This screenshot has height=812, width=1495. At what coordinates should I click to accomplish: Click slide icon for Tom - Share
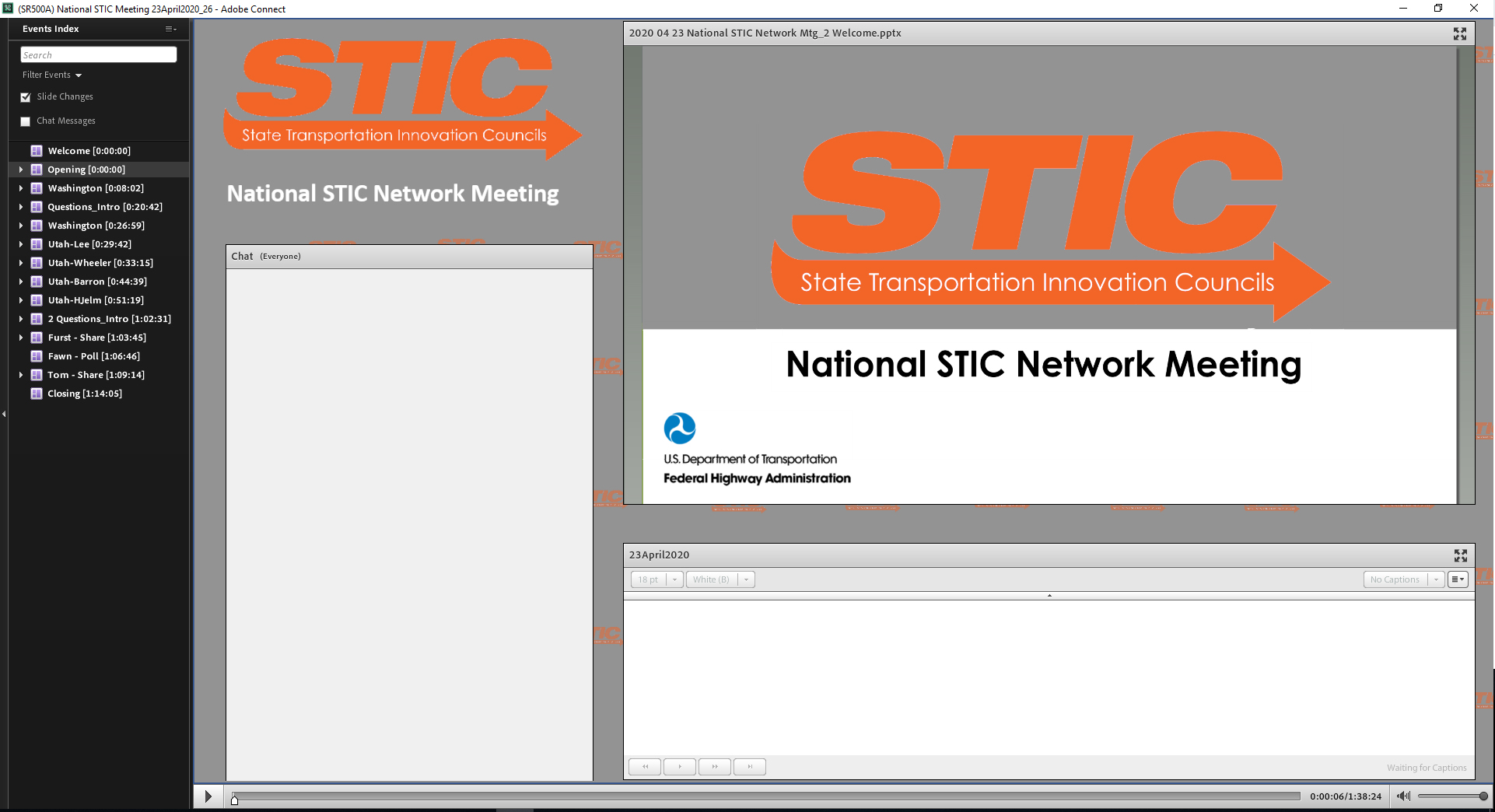[x=37, y=374]
